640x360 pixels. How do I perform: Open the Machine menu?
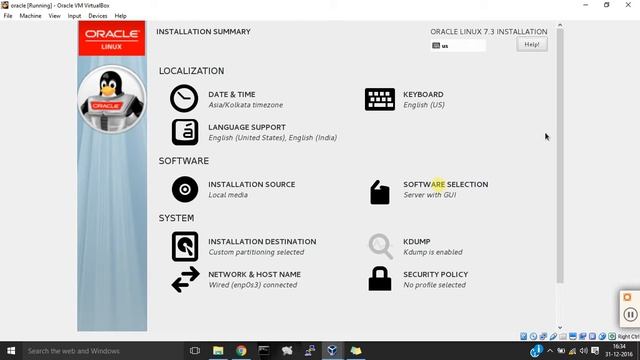click(31, 16)
